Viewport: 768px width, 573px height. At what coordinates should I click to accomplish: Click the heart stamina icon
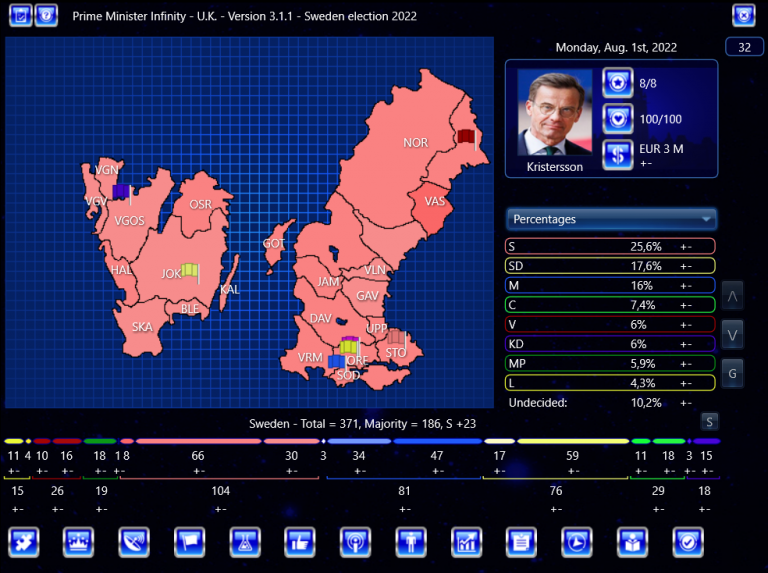pos(617,118)
